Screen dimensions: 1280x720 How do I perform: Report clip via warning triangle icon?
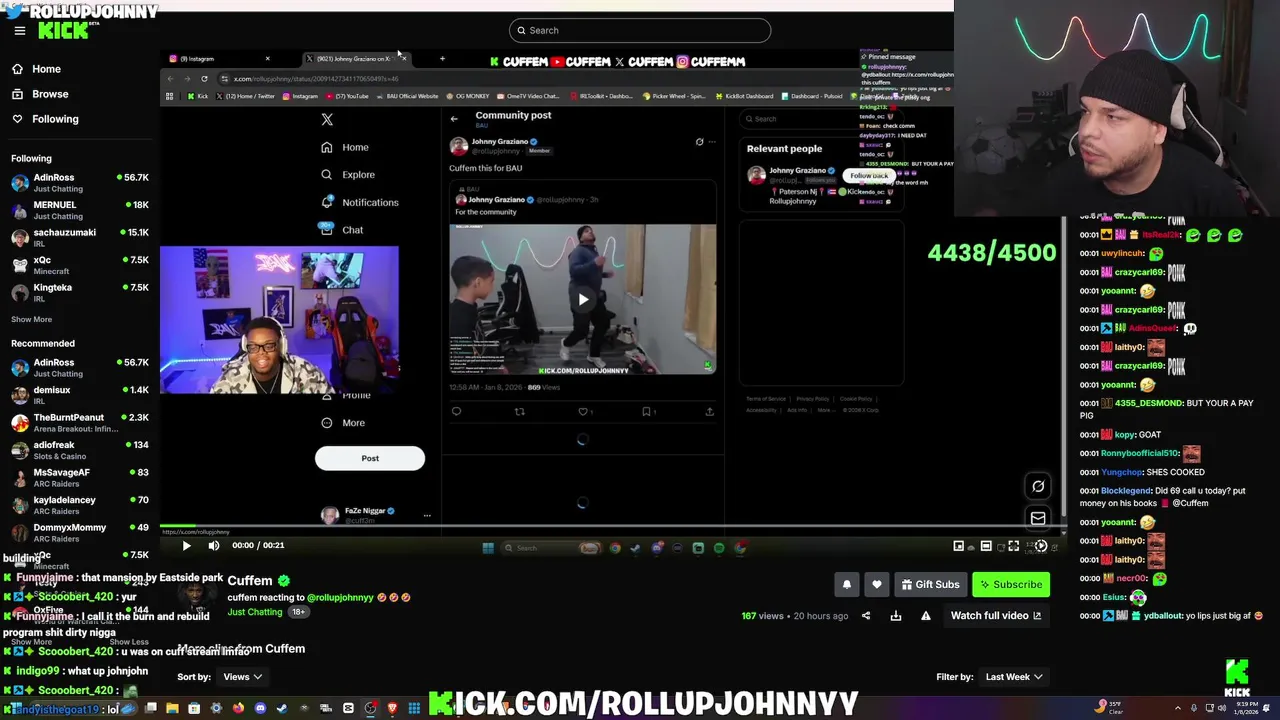tap(926, 616)
